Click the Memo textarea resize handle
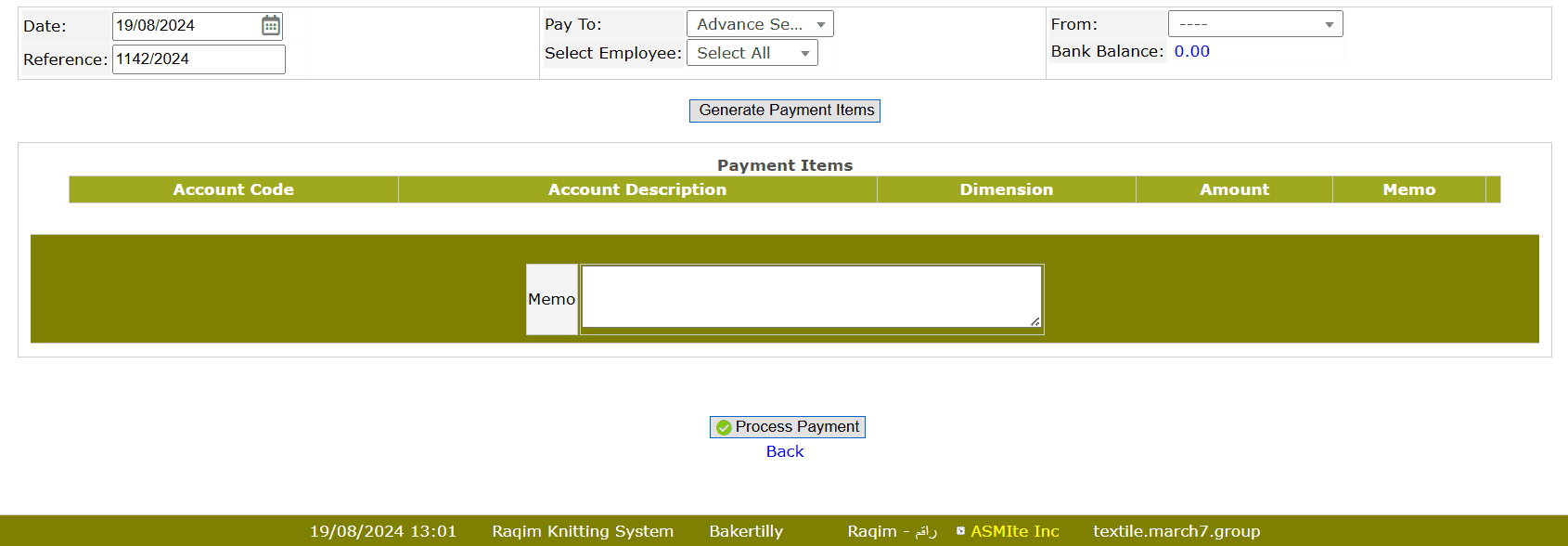The height and width of the screenshot is (546, 1568). 1035,321
